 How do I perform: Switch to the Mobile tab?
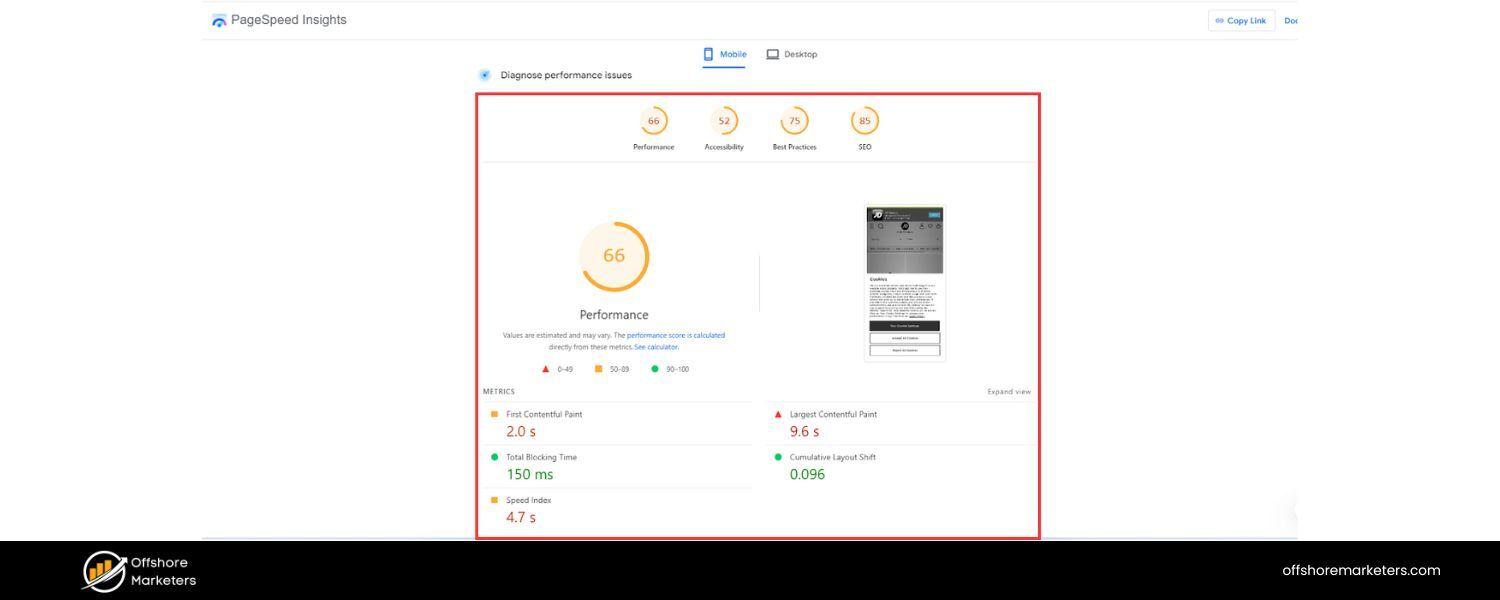pyautogui.click(x=725, y=54)
